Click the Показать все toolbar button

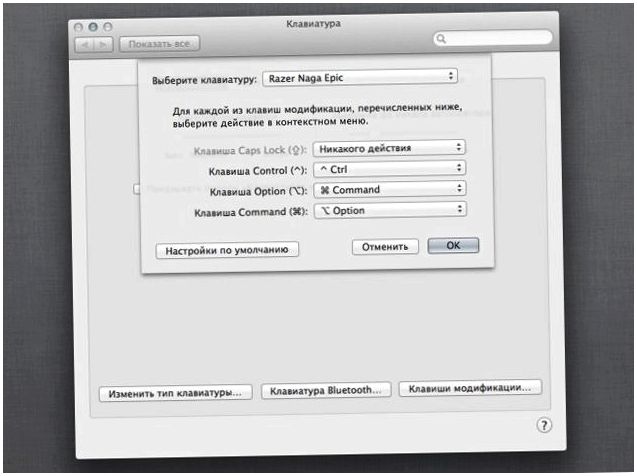point(159,44)
